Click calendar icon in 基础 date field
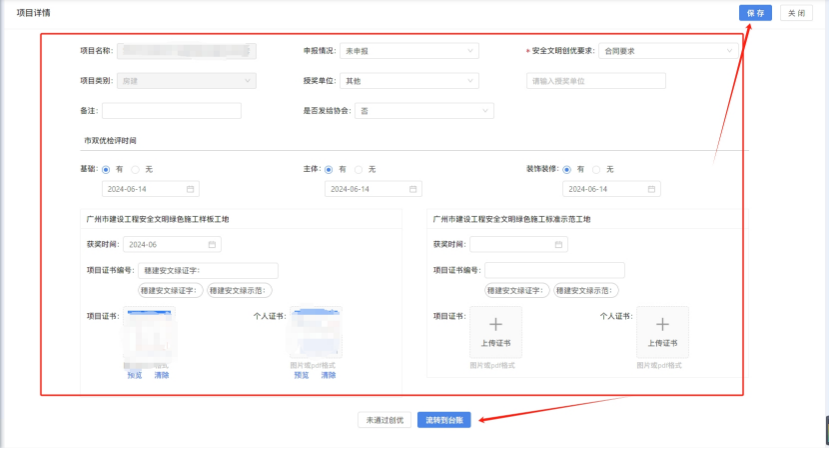The image size is (829, 450). [190, 189]
